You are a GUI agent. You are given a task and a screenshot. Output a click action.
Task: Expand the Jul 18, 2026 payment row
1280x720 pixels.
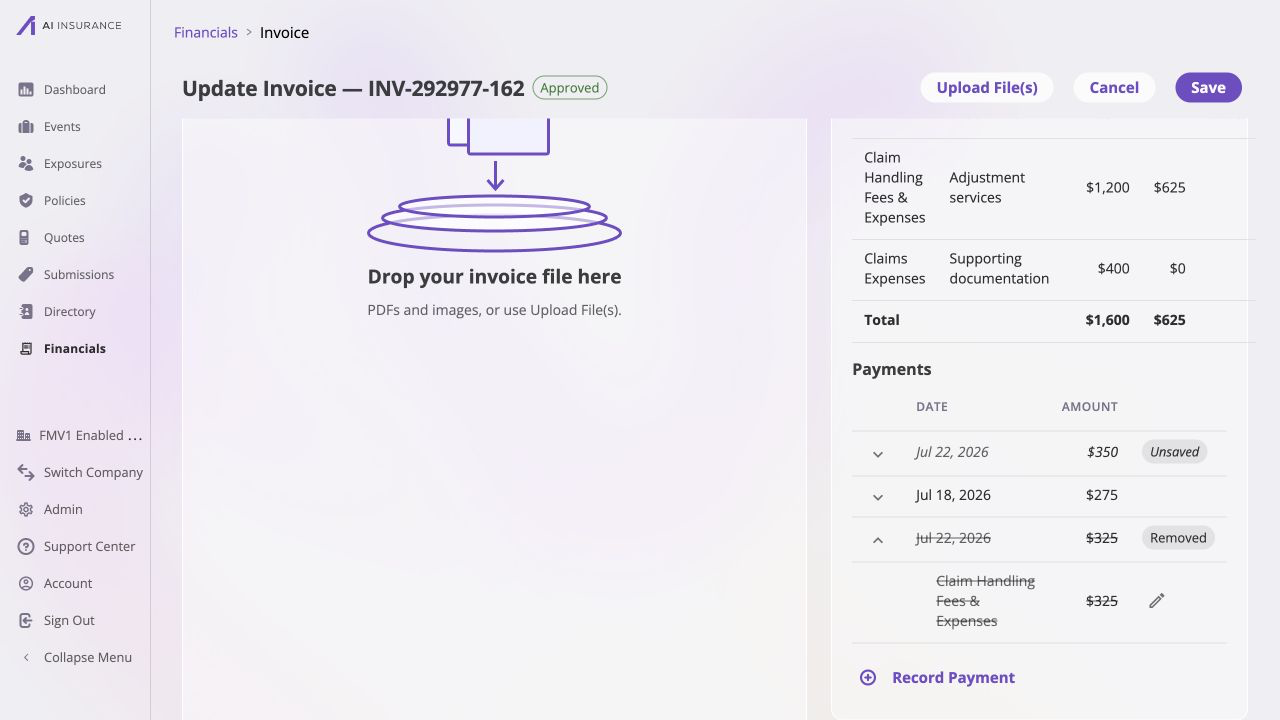(x=878, y=497)
